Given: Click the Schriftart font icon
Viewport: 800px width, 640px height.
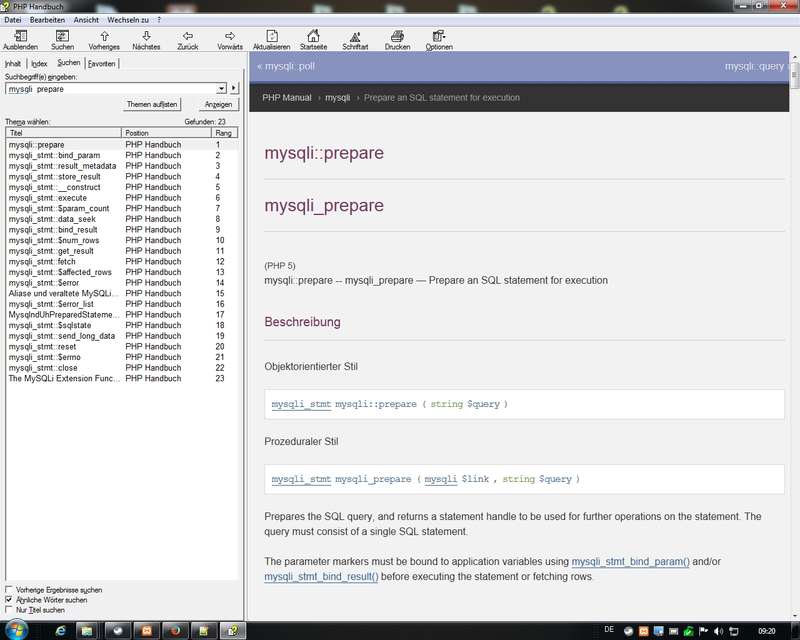Looking at the screenshot, I should (x=355, y=36).
